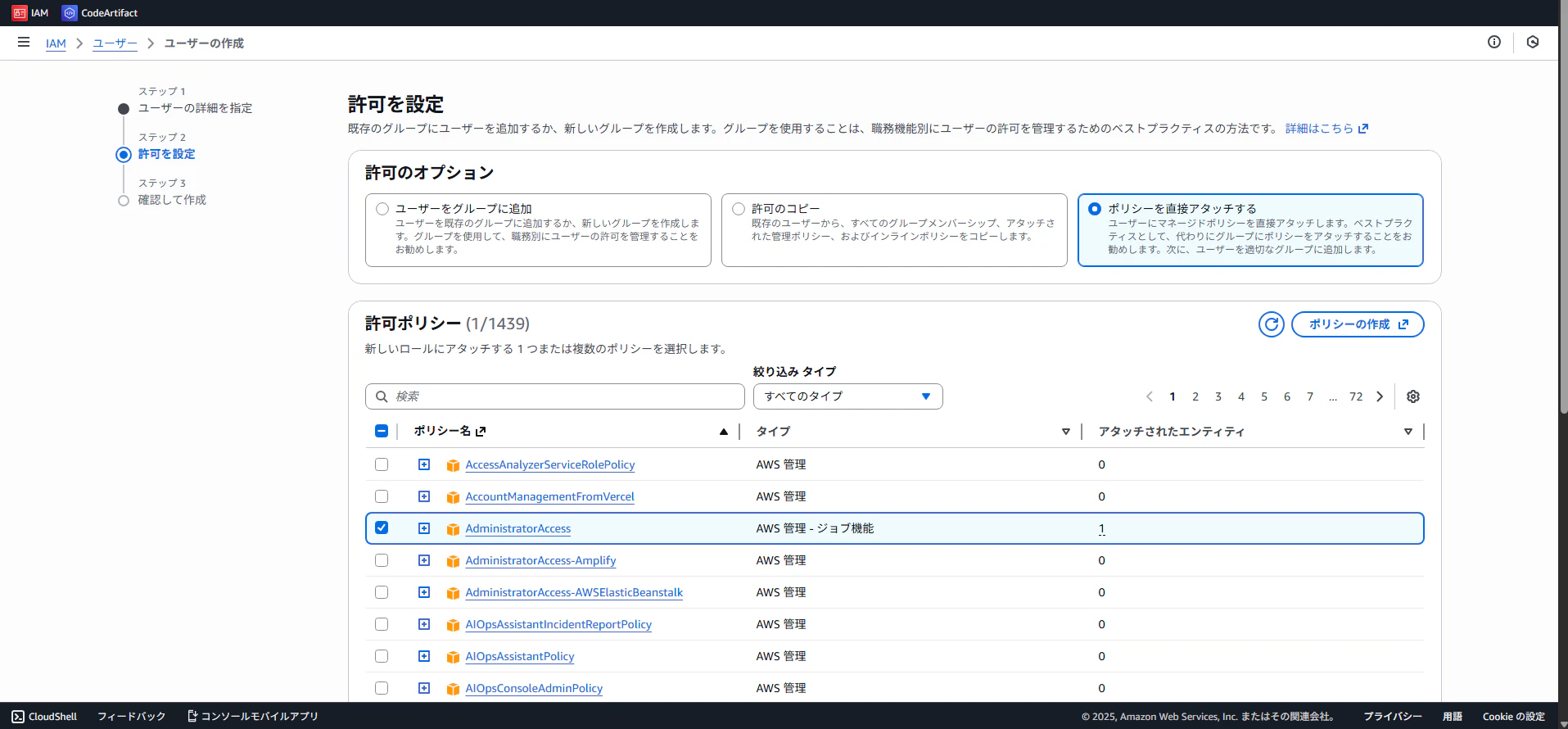Expand AIOpsAssistantPolicy policy details
Viewport: 1568px width, 729px height.
tap(424, 656)
